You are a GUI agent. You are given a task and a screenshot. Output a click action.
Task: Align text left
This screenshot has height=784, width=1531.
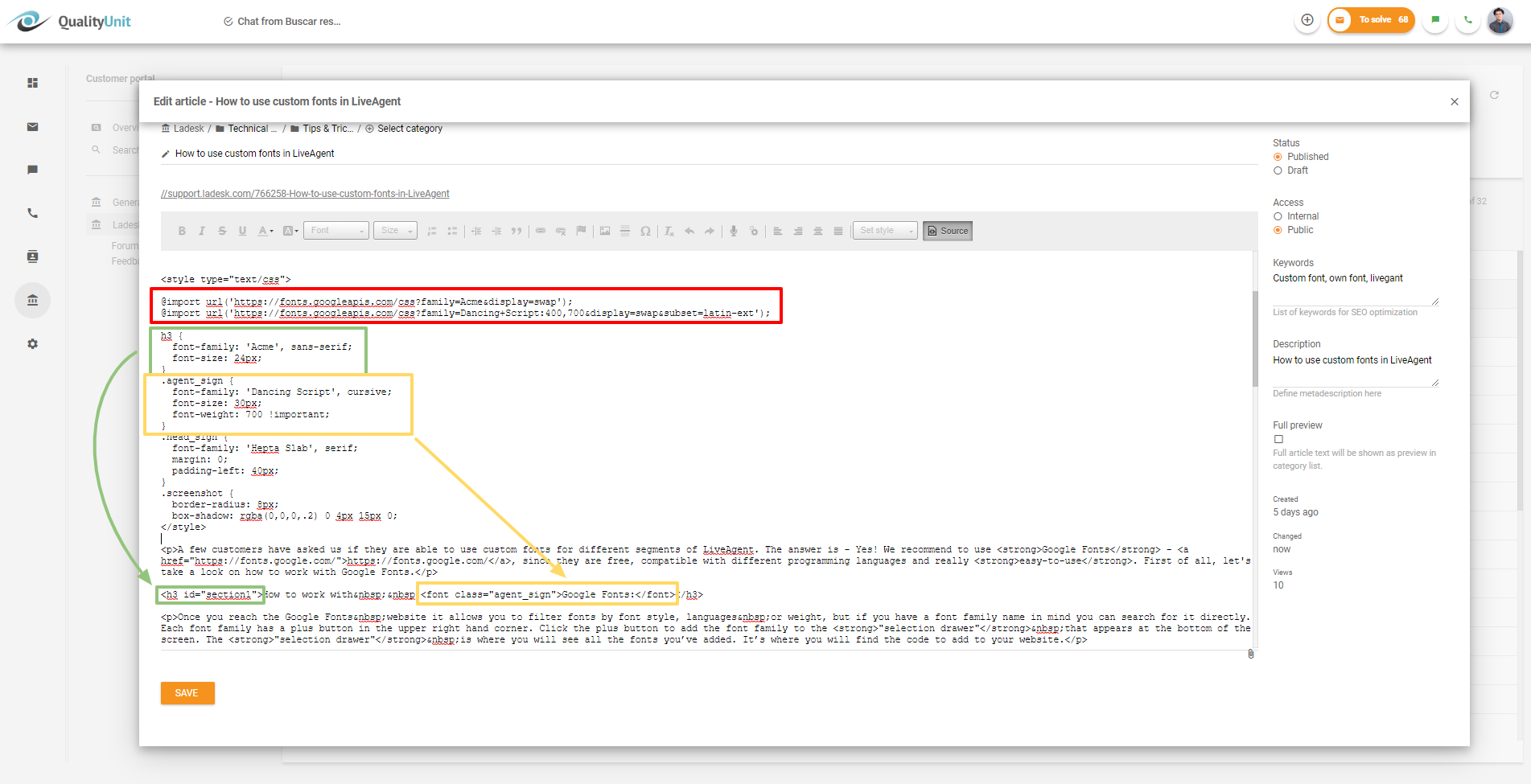(x=778, y=231)
